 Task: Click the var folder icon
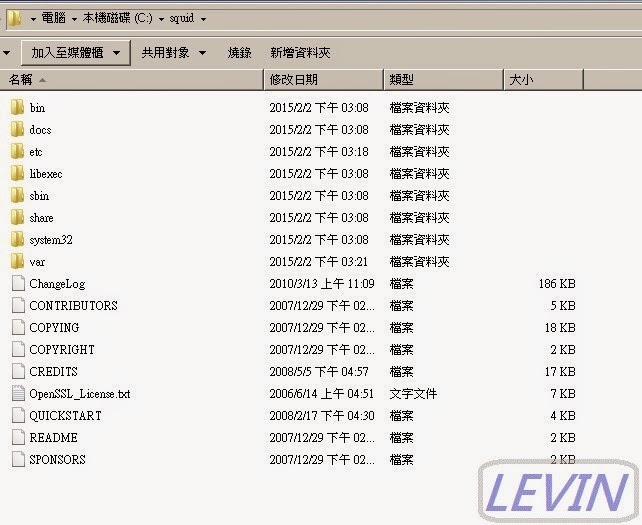point(17,262)
